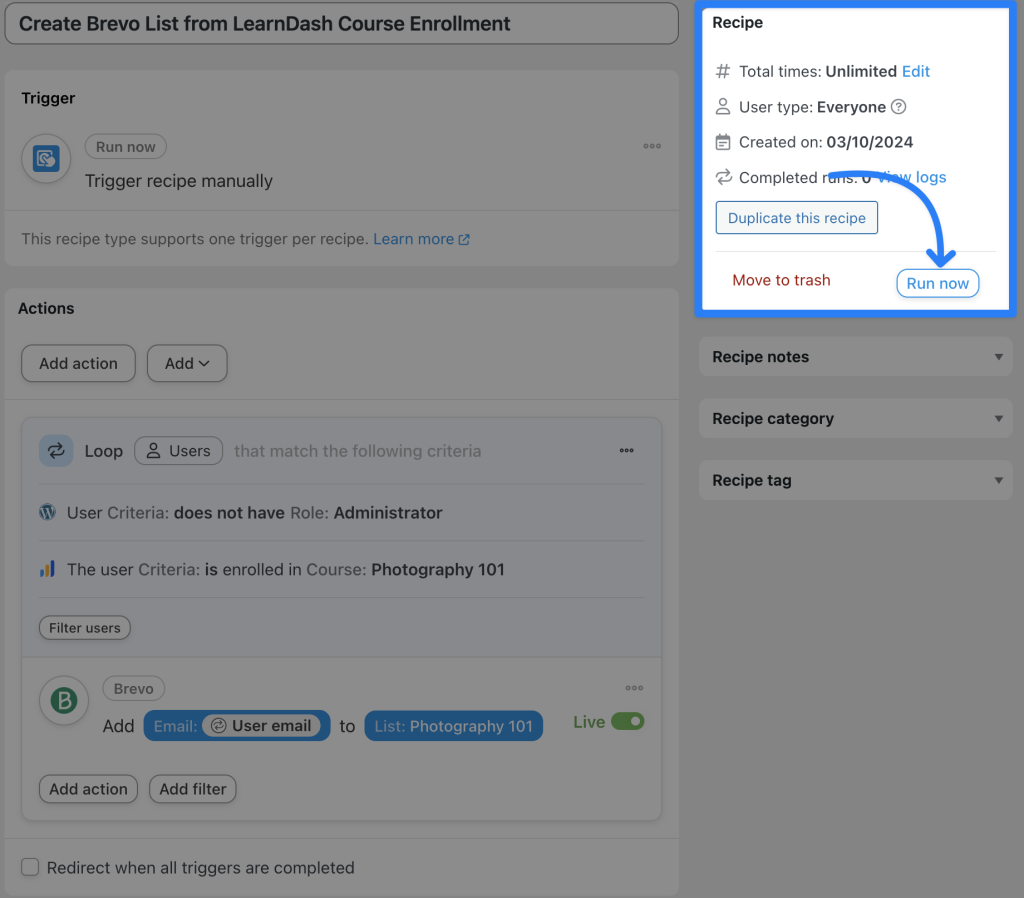Viewport: 1024px width, 898px height.
Task: Edit the recipe title field
Action: [x=340, y=23]
